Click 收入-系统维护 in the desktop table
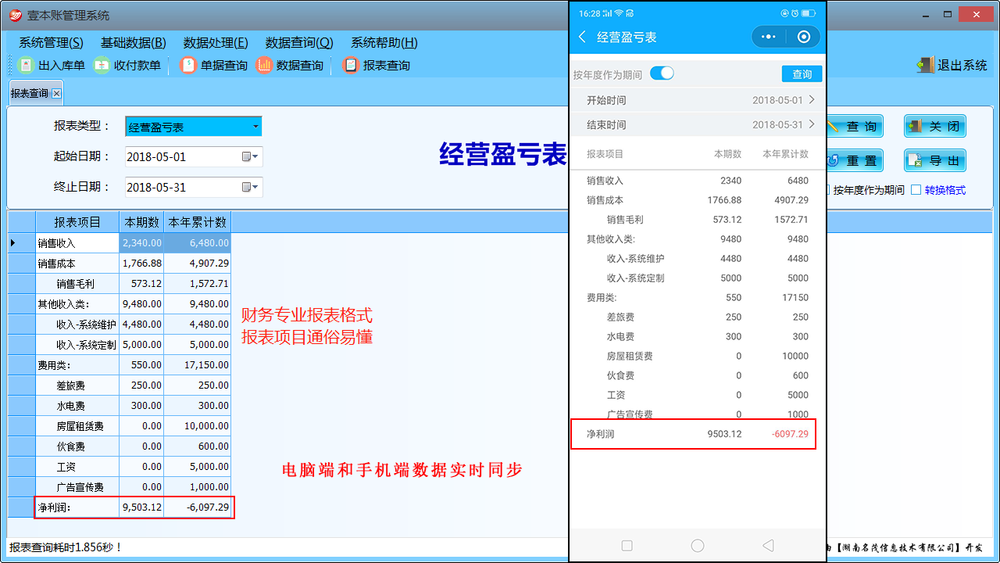This screenshot has height=563, width=1000. click(77, 325)
